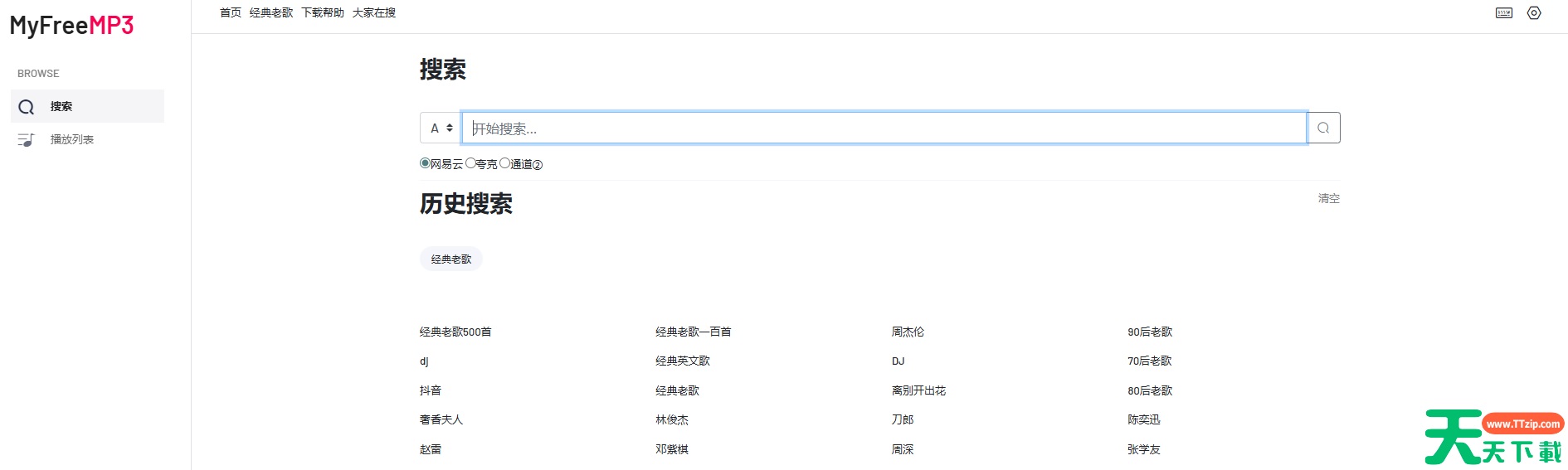
Task: Open the settings icon in top-right
Action: point(1534,13)
